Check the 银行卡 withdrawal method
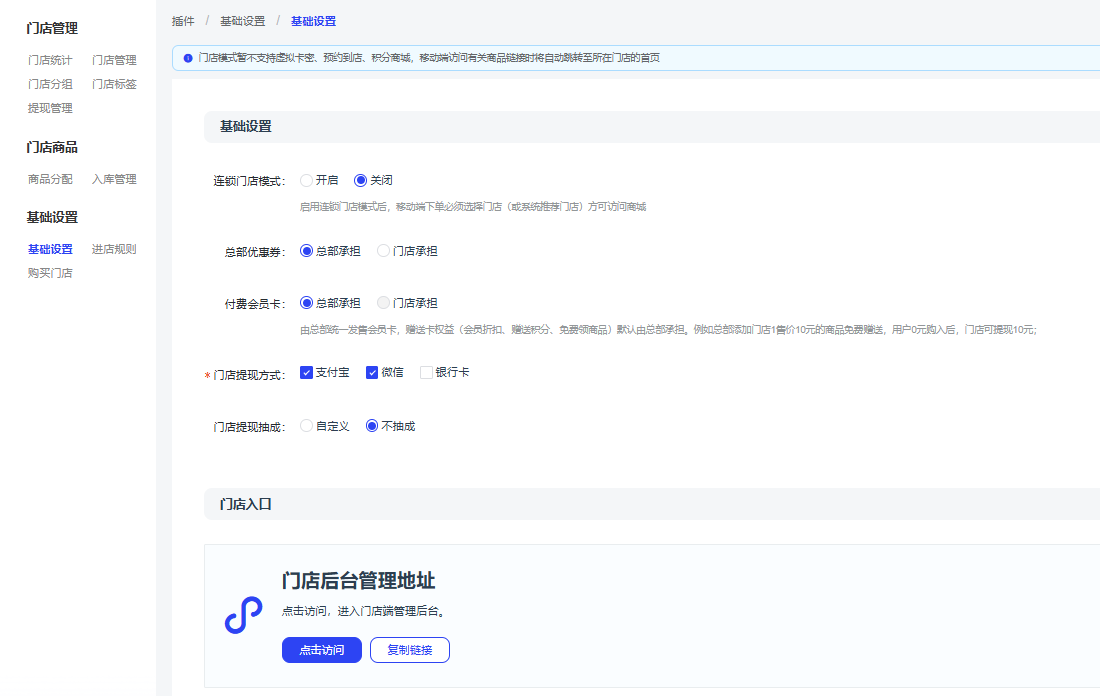Screen dimensions: 1100x696 click(426, 373)
